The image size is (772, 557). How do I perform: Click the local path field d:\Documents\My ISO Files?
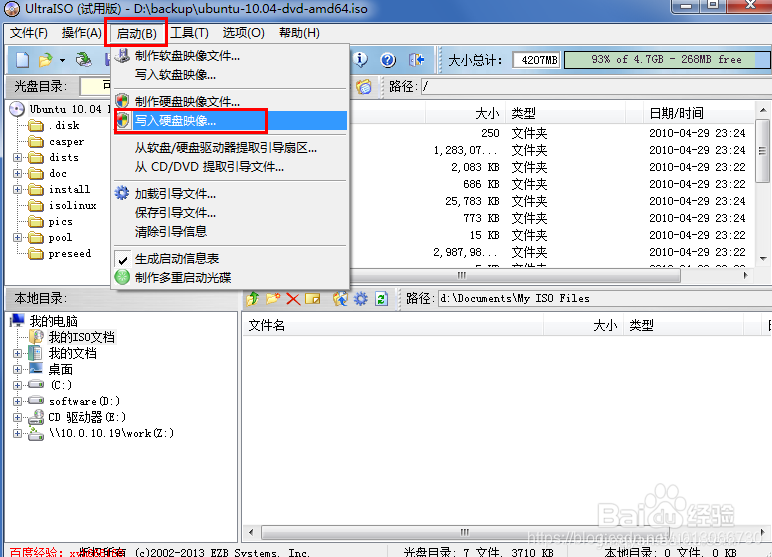click(x=605, y=298)
